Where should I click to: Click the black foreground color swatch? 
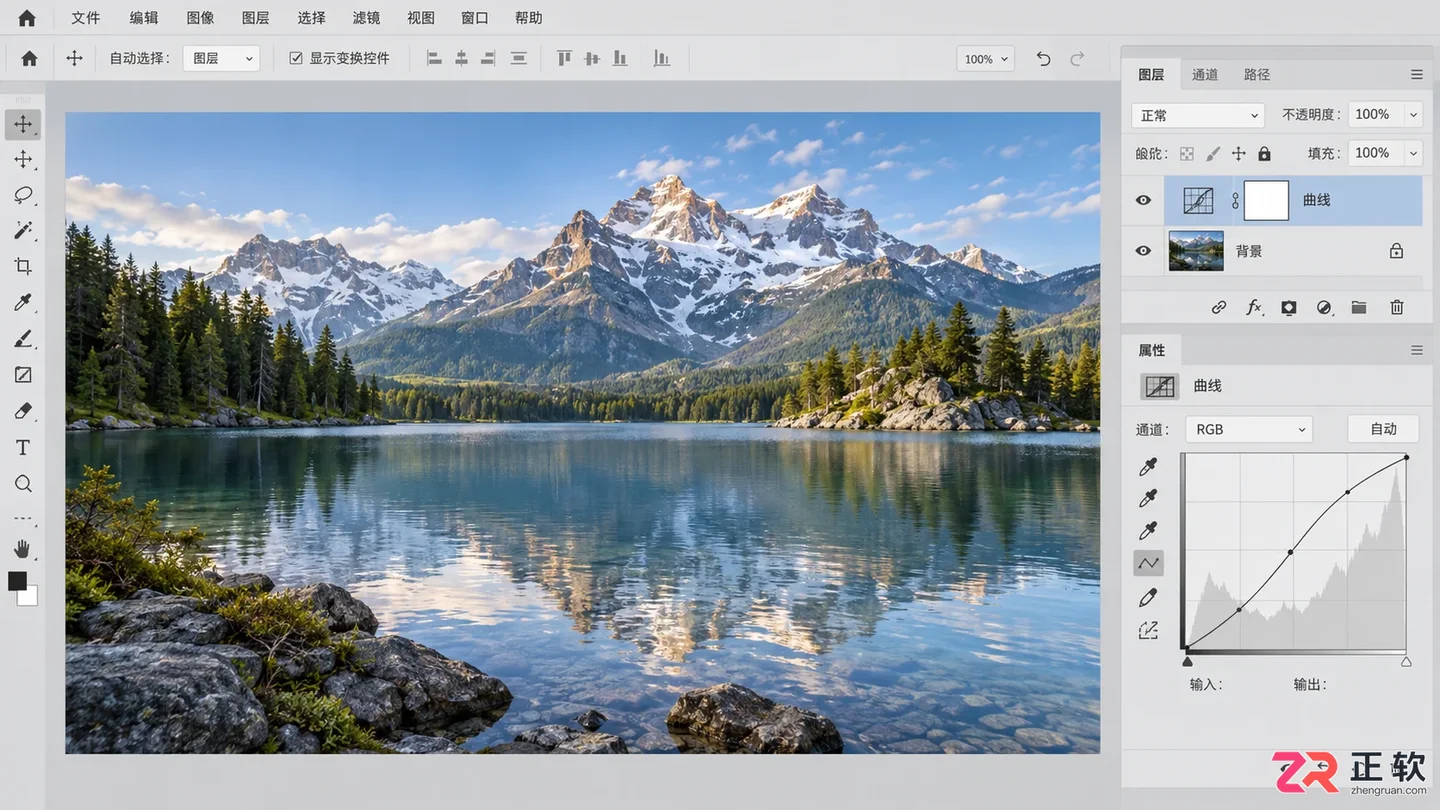coord(17,581)
